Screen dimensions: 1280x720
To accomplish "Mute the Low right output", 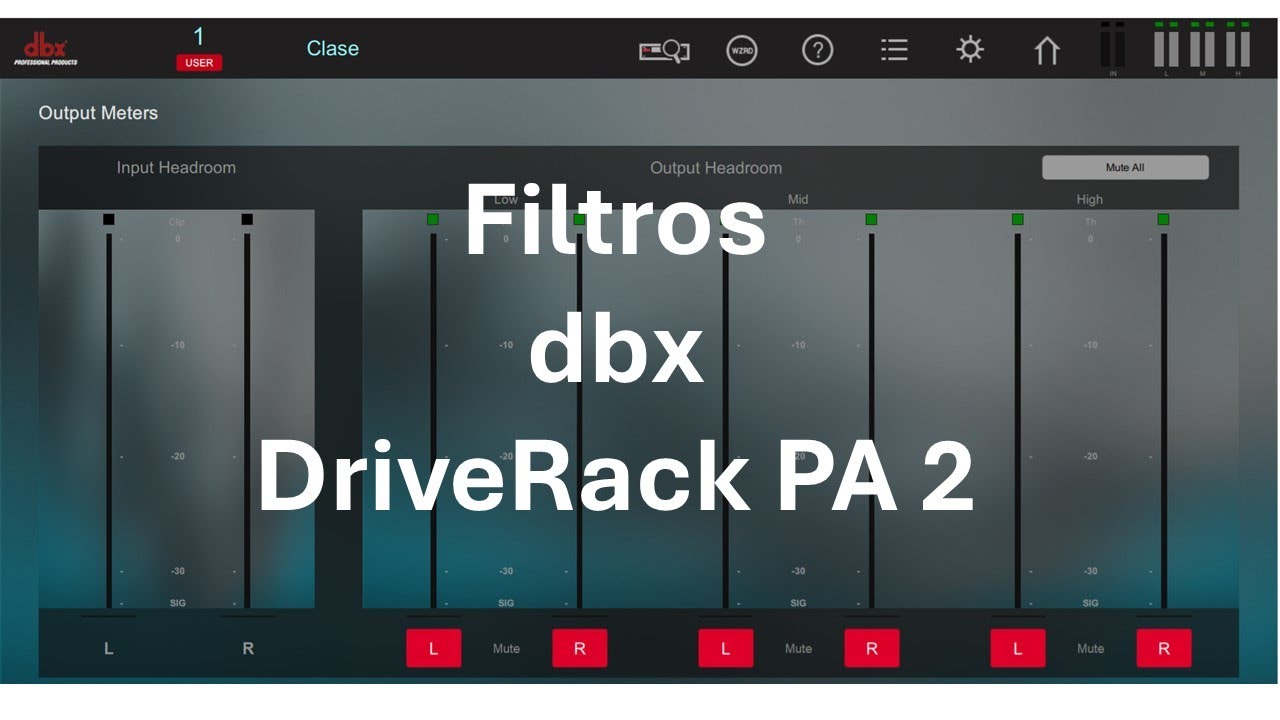I will 580,648.
